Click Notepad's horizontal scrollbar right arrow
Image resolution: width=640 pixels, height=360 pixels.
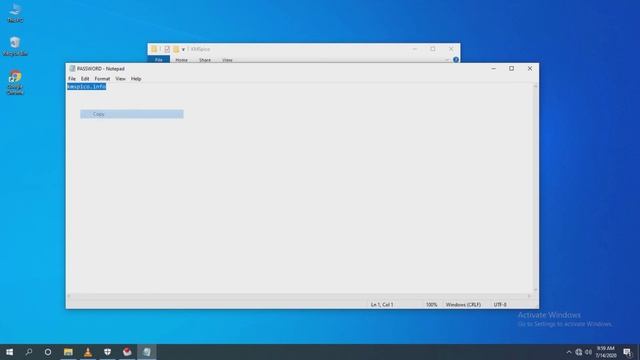[x=529, y=296]
